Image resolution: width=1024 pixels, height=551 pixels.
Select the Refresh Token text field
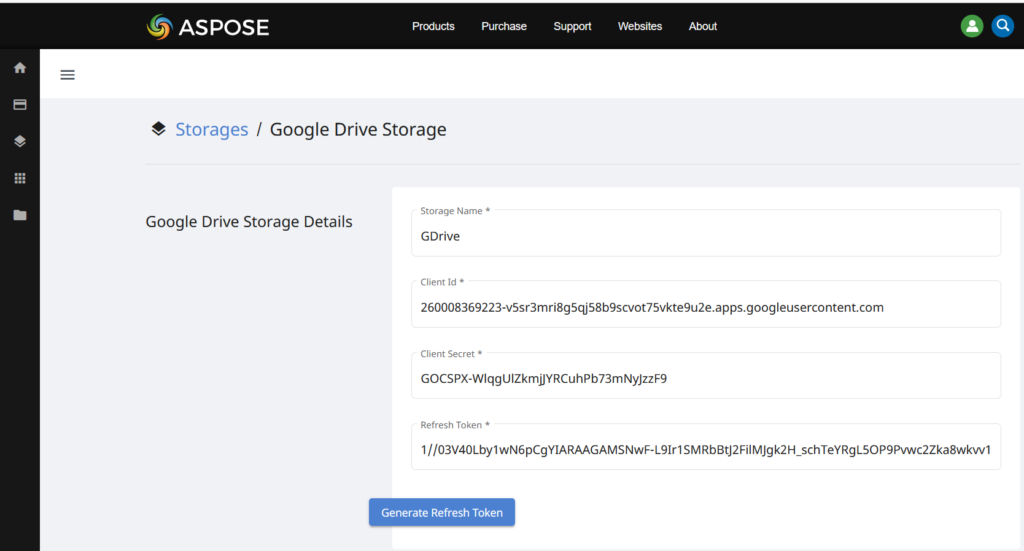point(705,450)
